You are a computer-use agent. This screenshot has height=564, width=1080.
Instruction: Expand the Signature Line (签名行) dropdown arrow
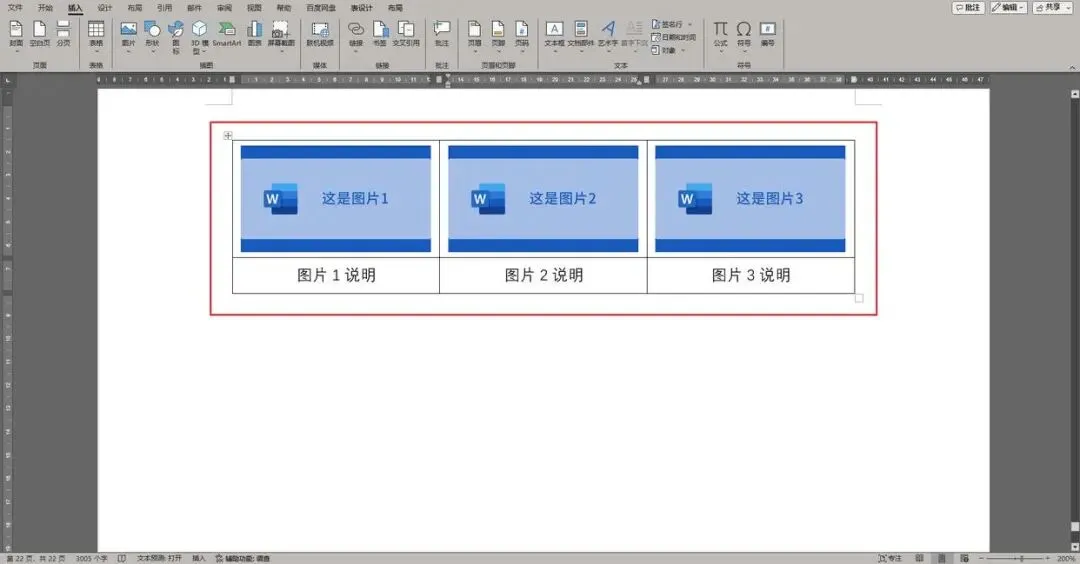[x=690, y=25]
